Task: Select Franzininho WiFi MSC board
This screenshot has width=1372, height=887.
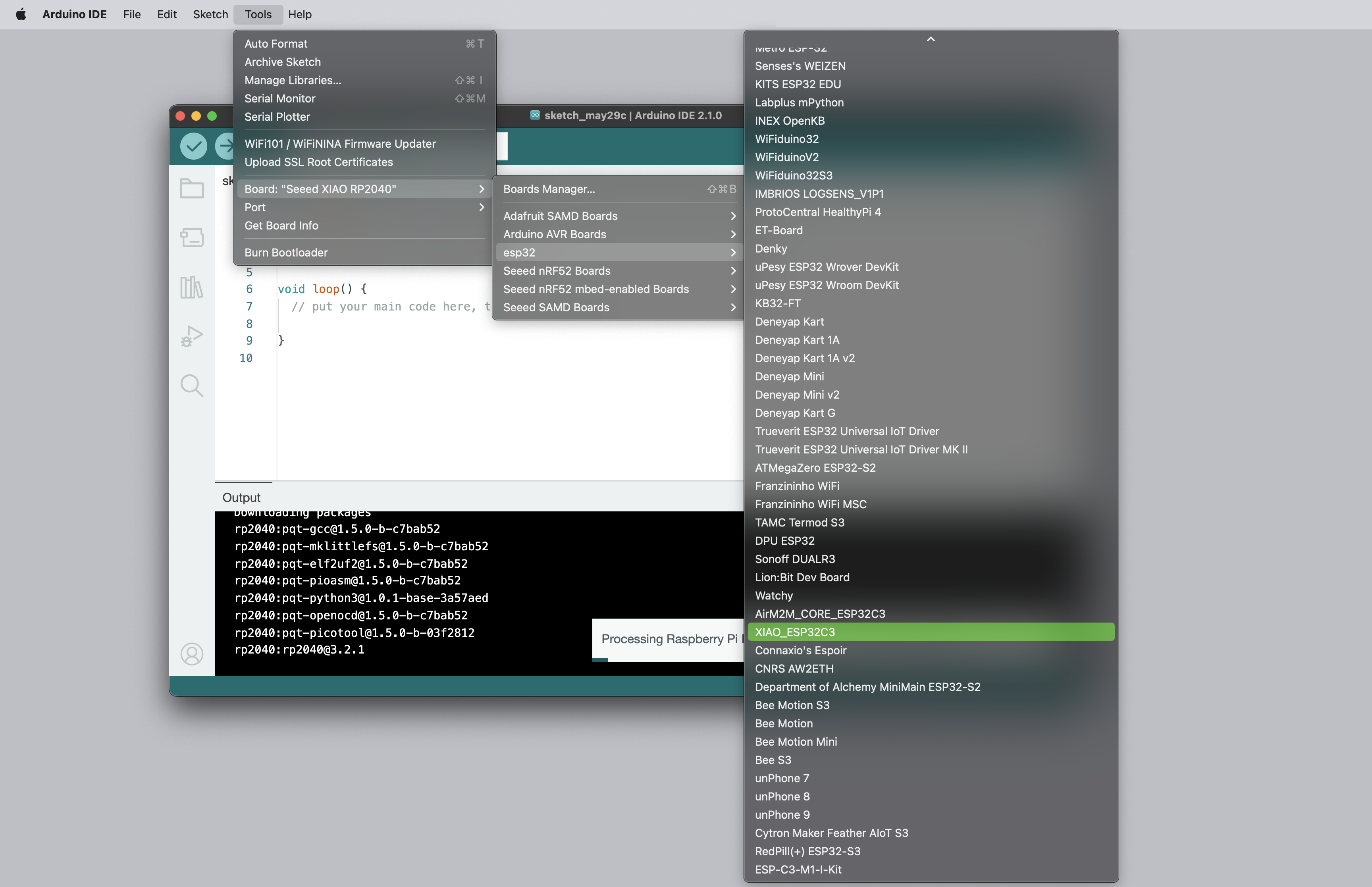Action: click(x=931, y=504)
